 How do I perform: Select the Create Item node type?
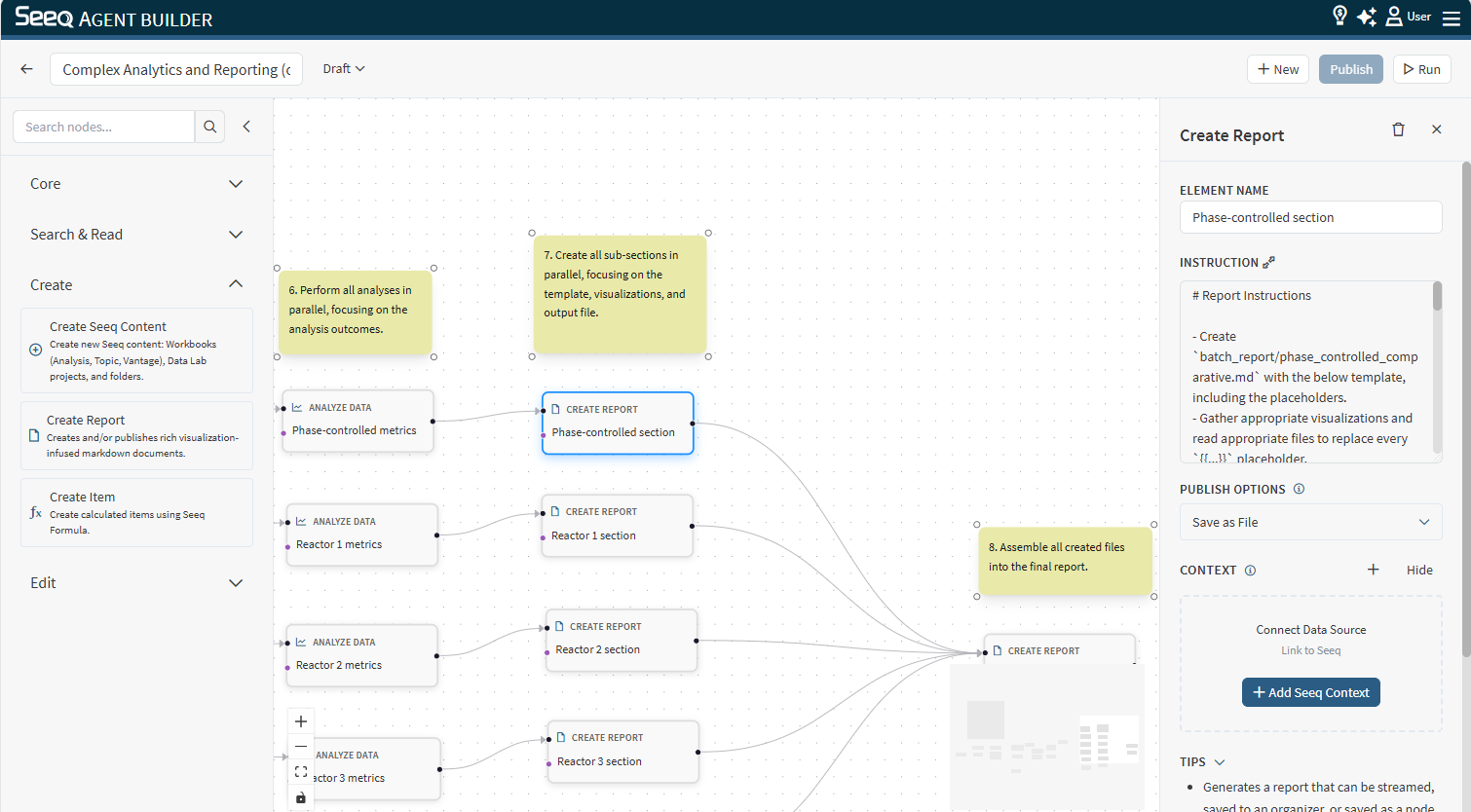[136, 512]
